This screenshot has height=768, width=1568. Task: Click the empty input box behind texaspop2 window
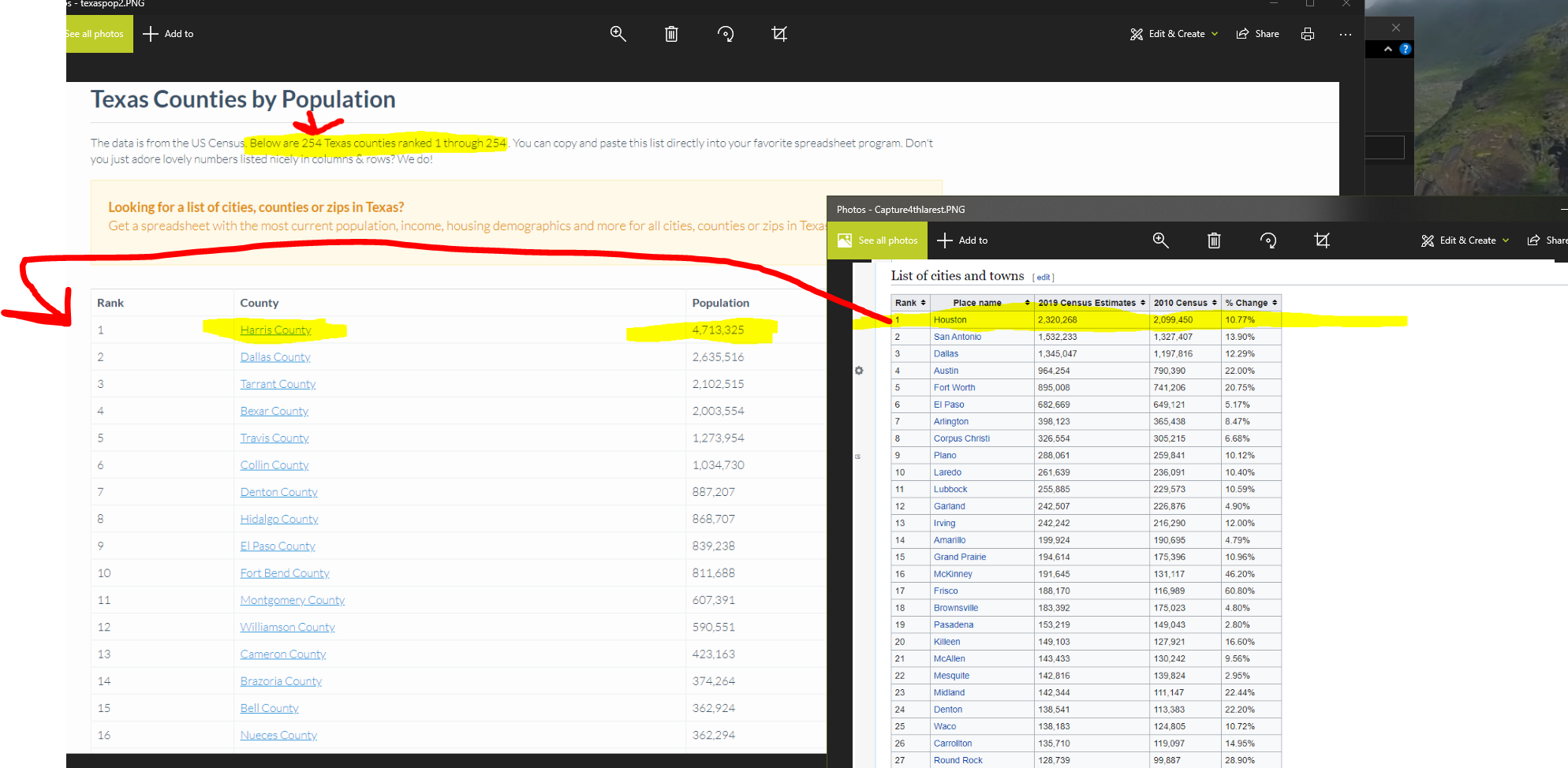[x=1385, y=147]
